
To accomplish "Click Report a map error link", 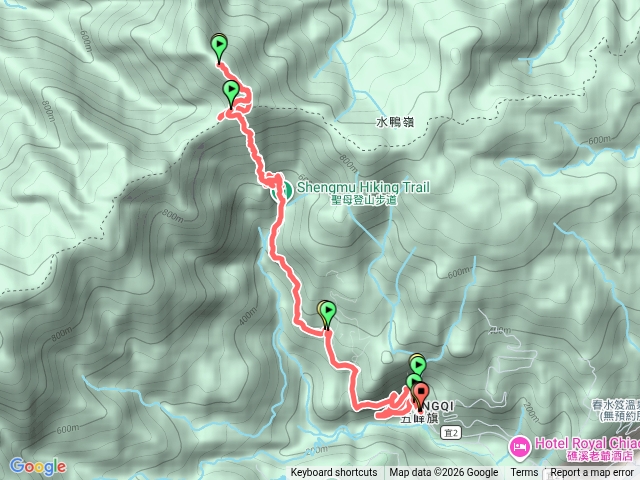I will [591, 473].
